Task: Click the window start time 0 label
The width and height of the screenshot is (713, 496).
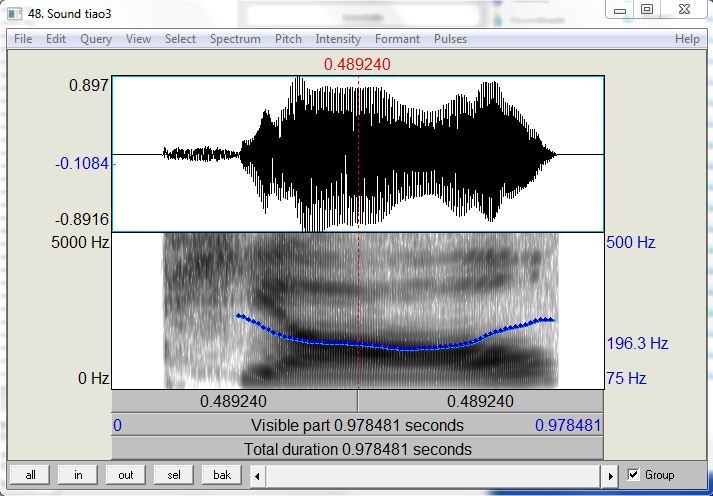Action: (x=117, y=426)
